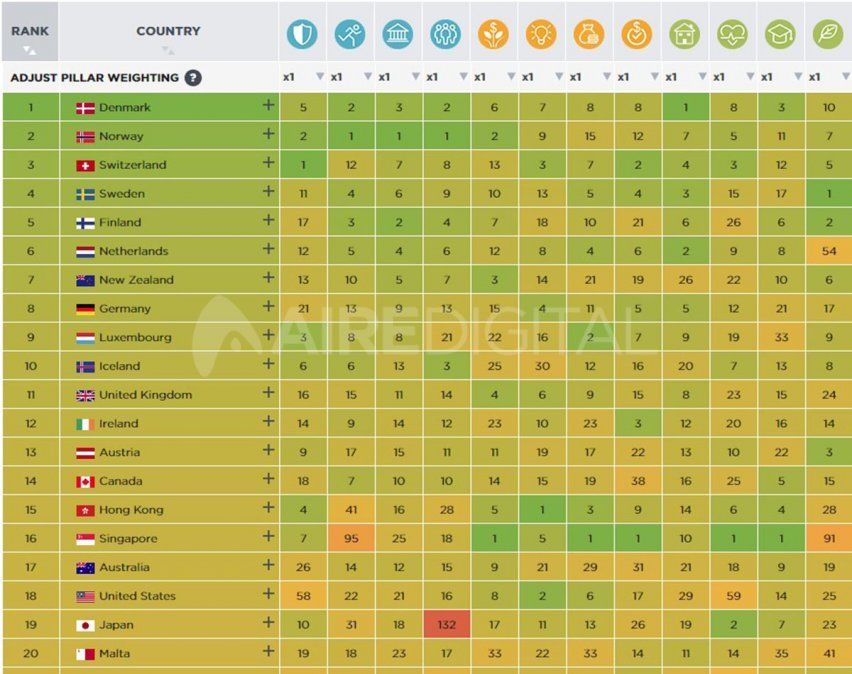This screenshot has width=852, height=674.
Task: Select the graduation cap education icon
Action: (x=781, y=32)
